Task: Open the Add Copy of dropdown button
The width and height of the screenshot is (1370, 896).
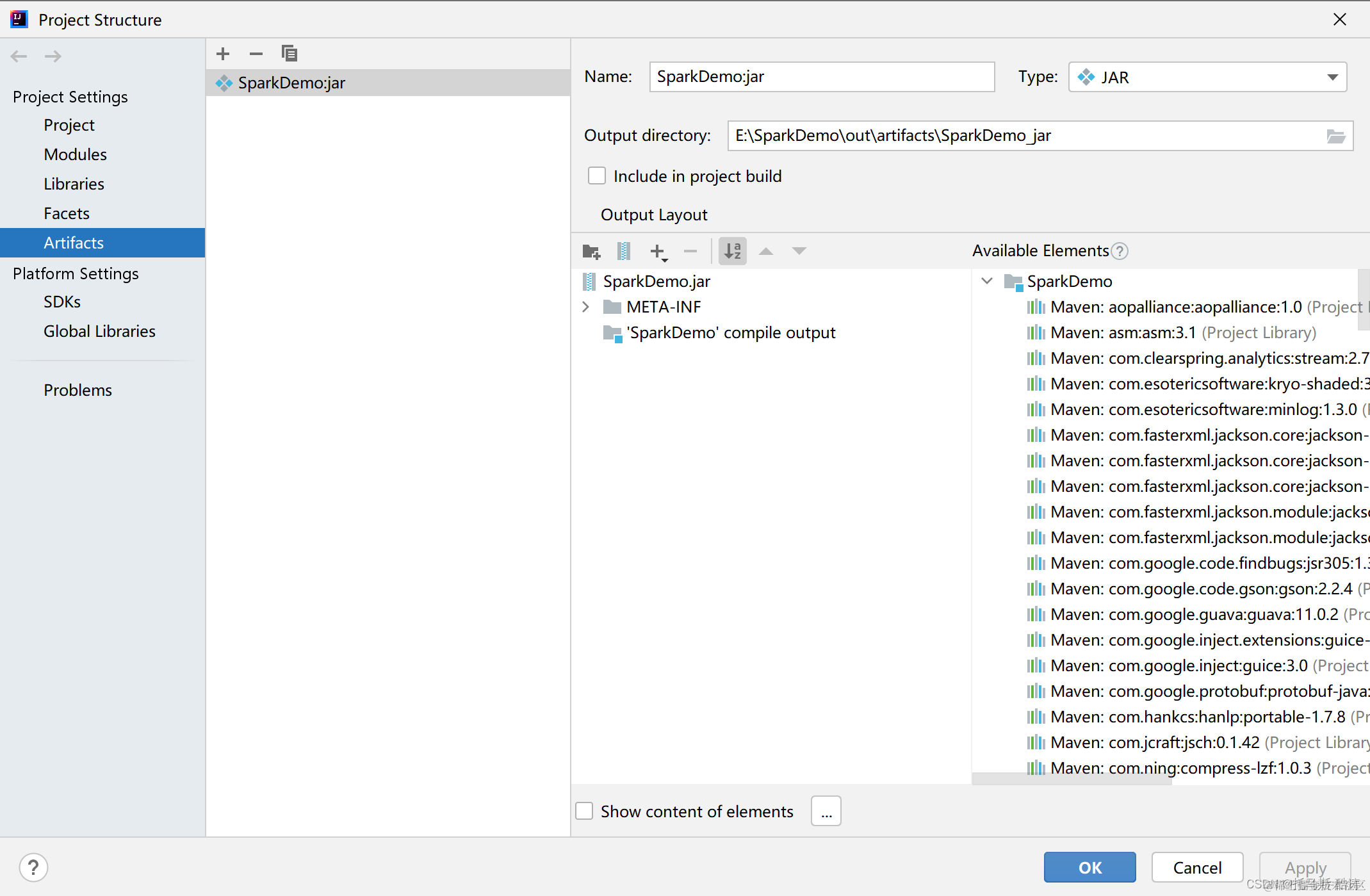Action: (x=659, y=251)
